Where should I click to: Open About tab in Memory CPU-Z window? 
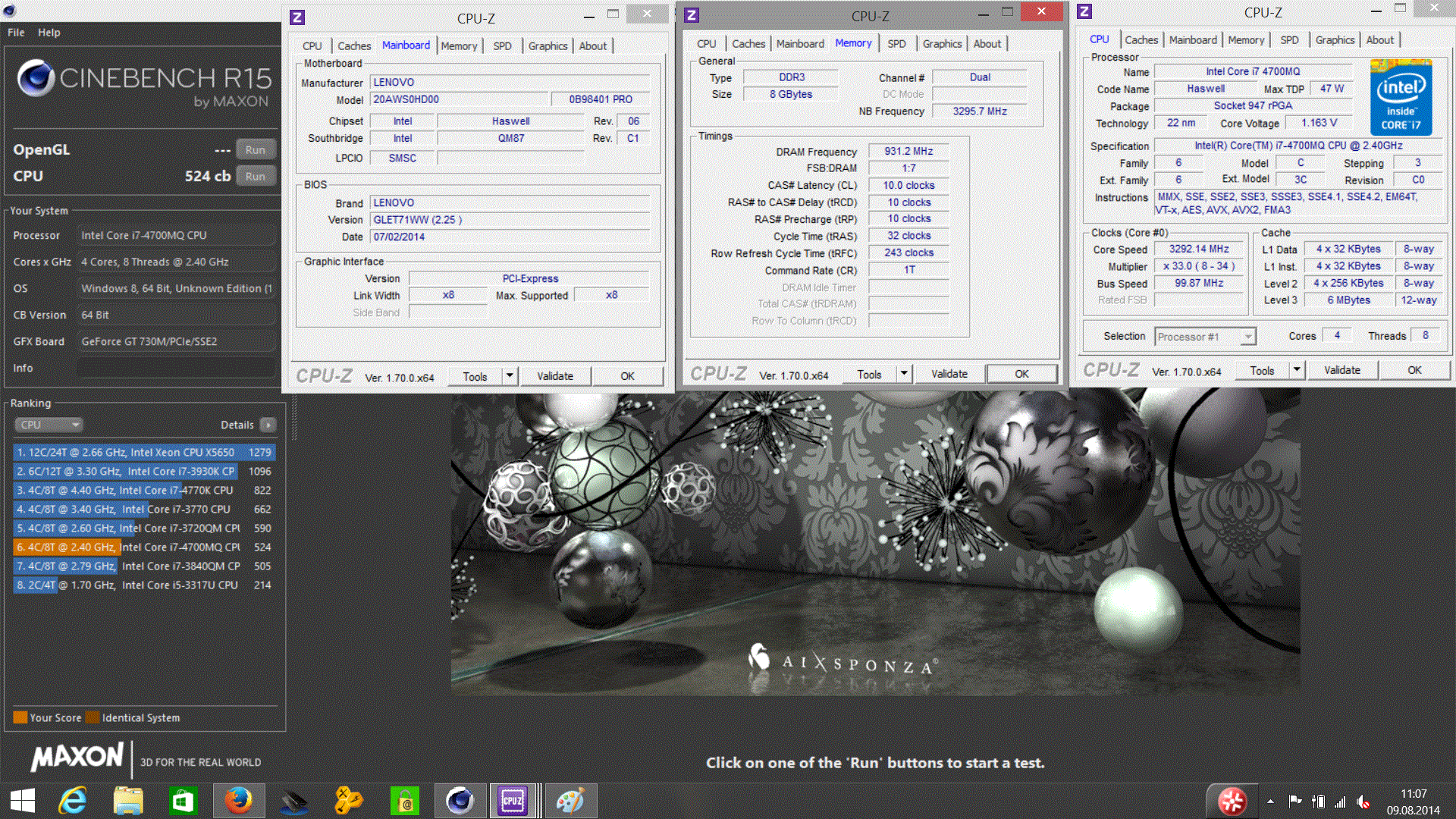(x=987, y=44)
